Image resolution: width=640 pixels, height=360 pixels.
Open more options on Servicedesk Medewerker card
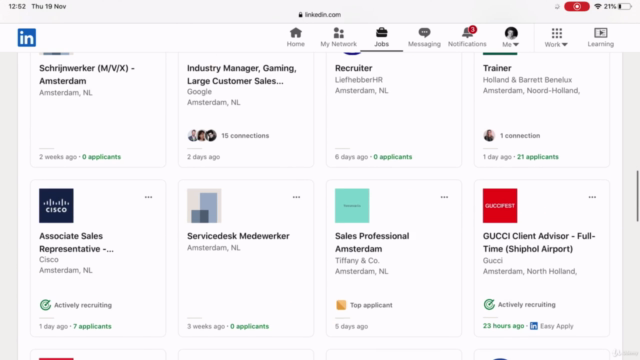pos(296,197)
